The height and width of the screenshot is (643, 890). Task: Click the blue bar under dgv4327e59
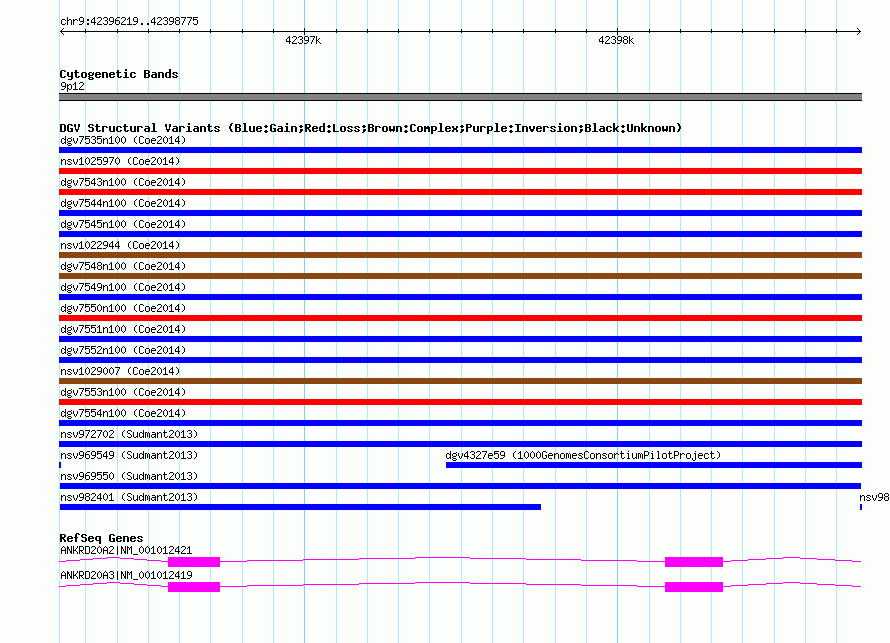[x=654, y=465]
